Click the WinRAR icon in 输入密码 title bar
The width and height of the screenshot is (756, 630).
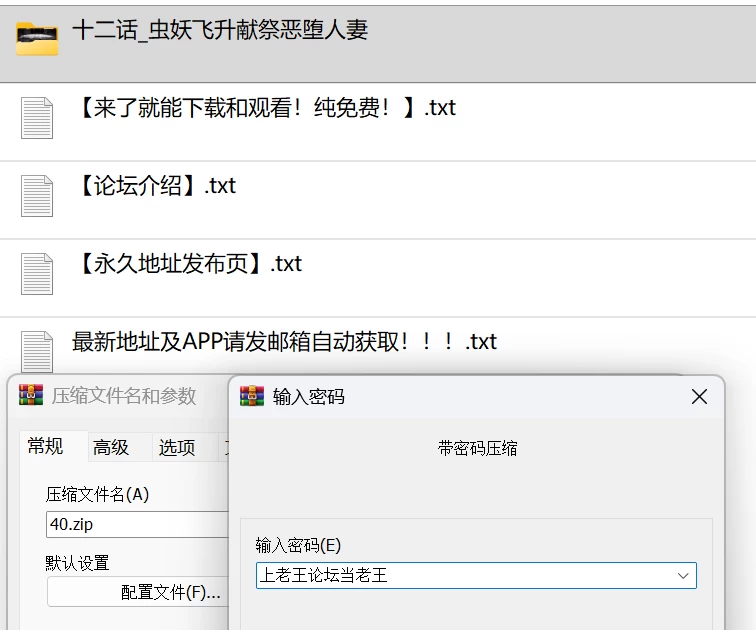252,397
